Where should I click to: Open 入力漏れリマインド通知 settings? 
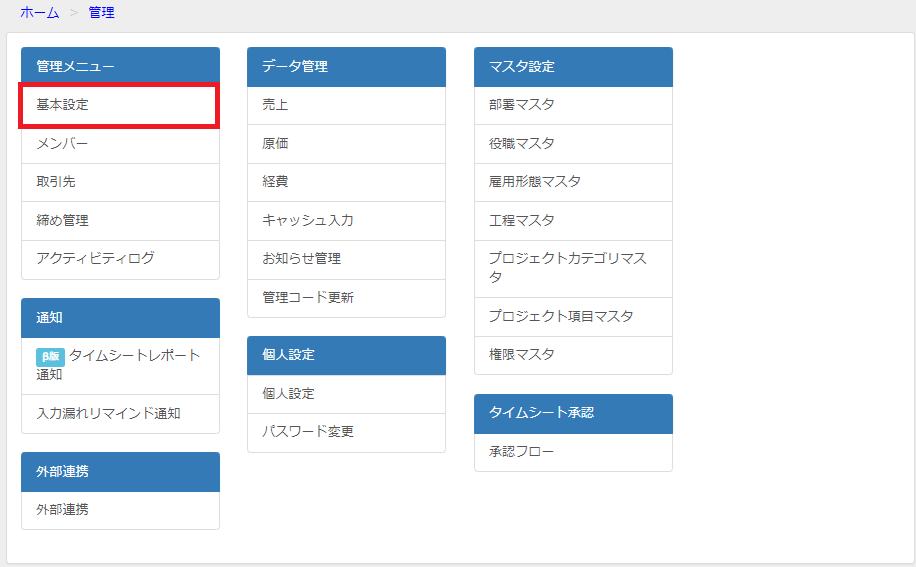pyautogui.click(x=120, y=413)
